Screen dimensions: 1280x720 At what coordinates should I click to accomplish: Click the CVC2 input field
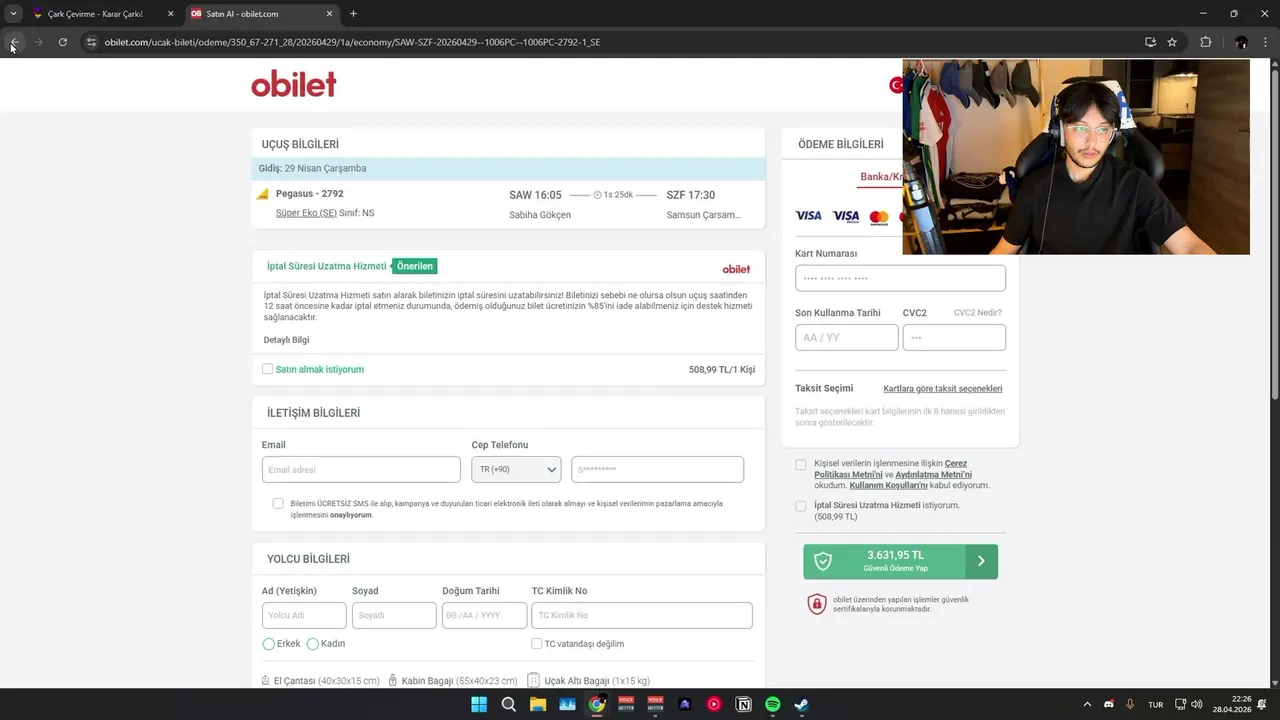click(954, 338)
